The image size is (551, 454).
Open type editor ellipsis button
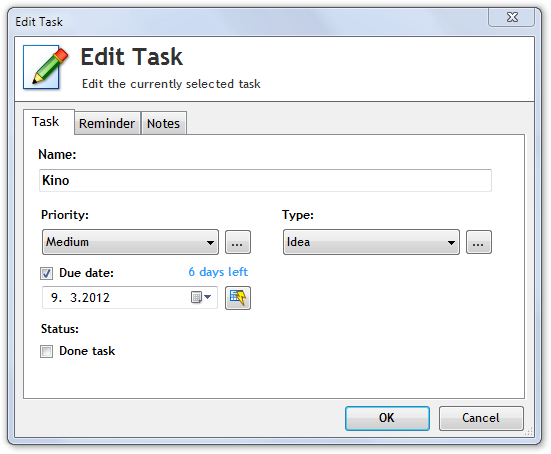click(x=479, y=242)
